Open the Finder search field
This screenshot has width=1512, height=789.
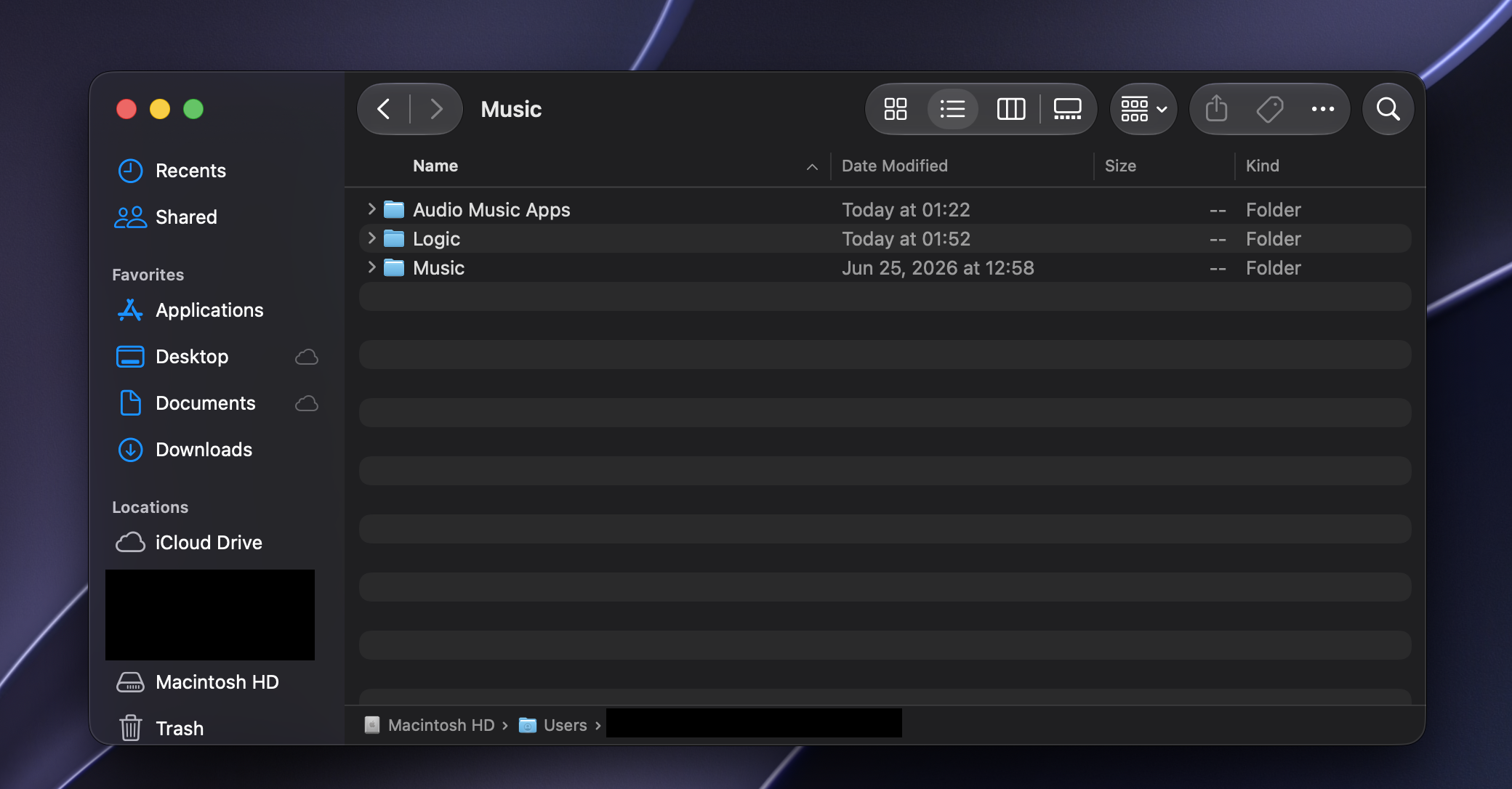click(x=1388, y=109)
